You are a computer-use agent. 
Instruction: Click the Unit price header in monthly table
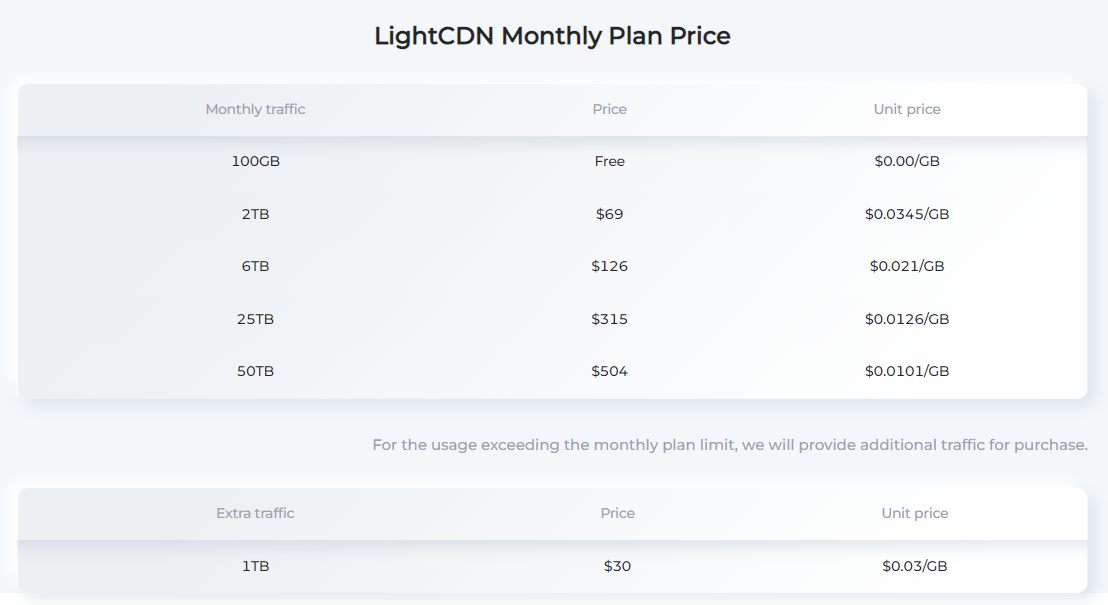[907, 110]
